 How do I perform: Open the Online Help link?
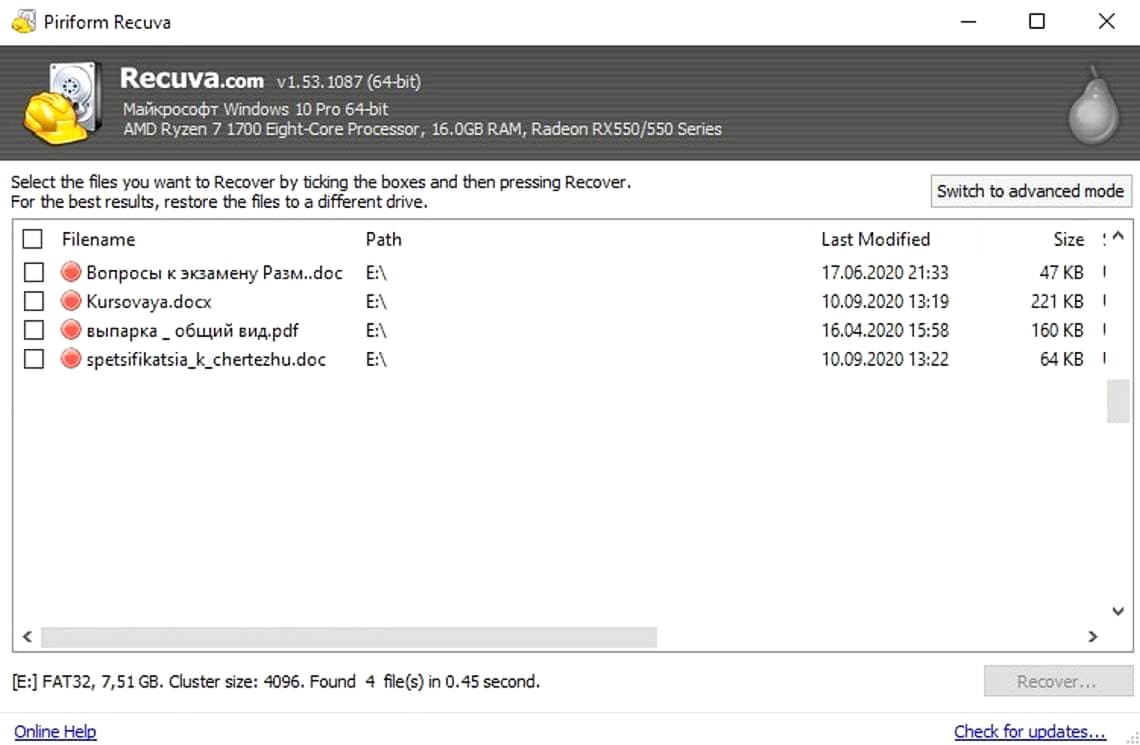[55, 732]
